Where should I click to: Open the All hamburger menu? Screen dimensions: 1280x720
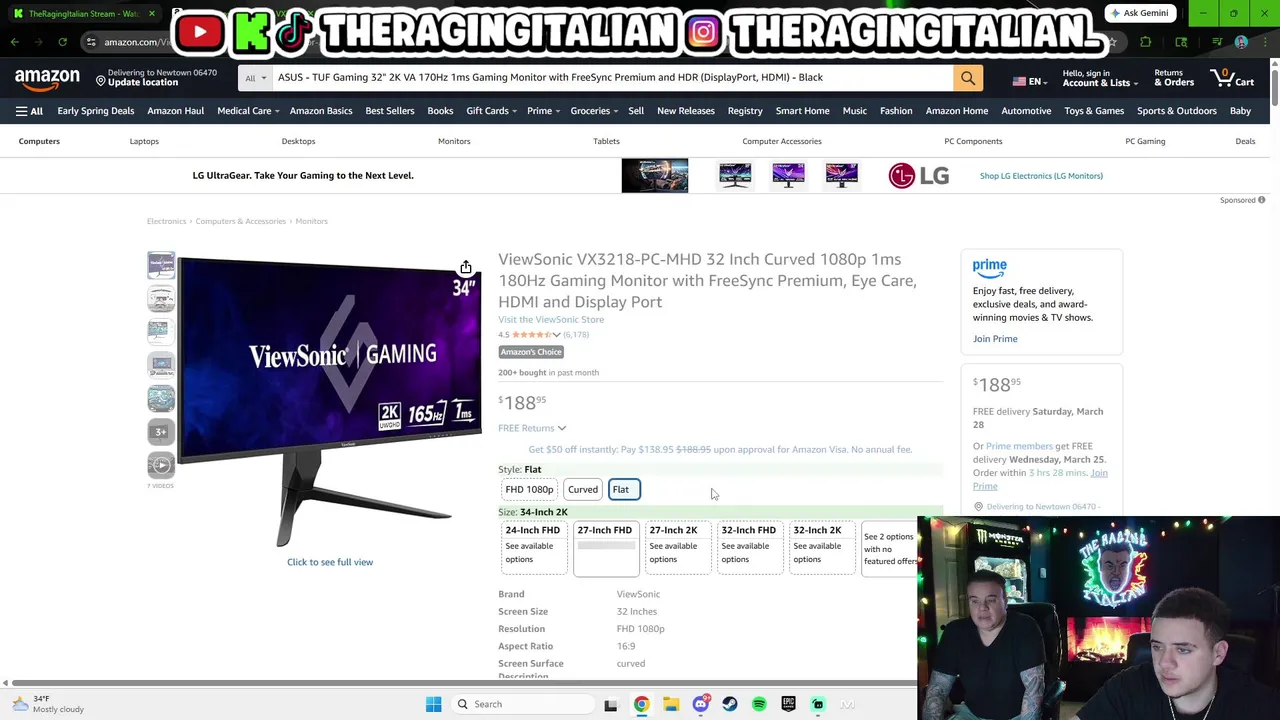[29, 111]
